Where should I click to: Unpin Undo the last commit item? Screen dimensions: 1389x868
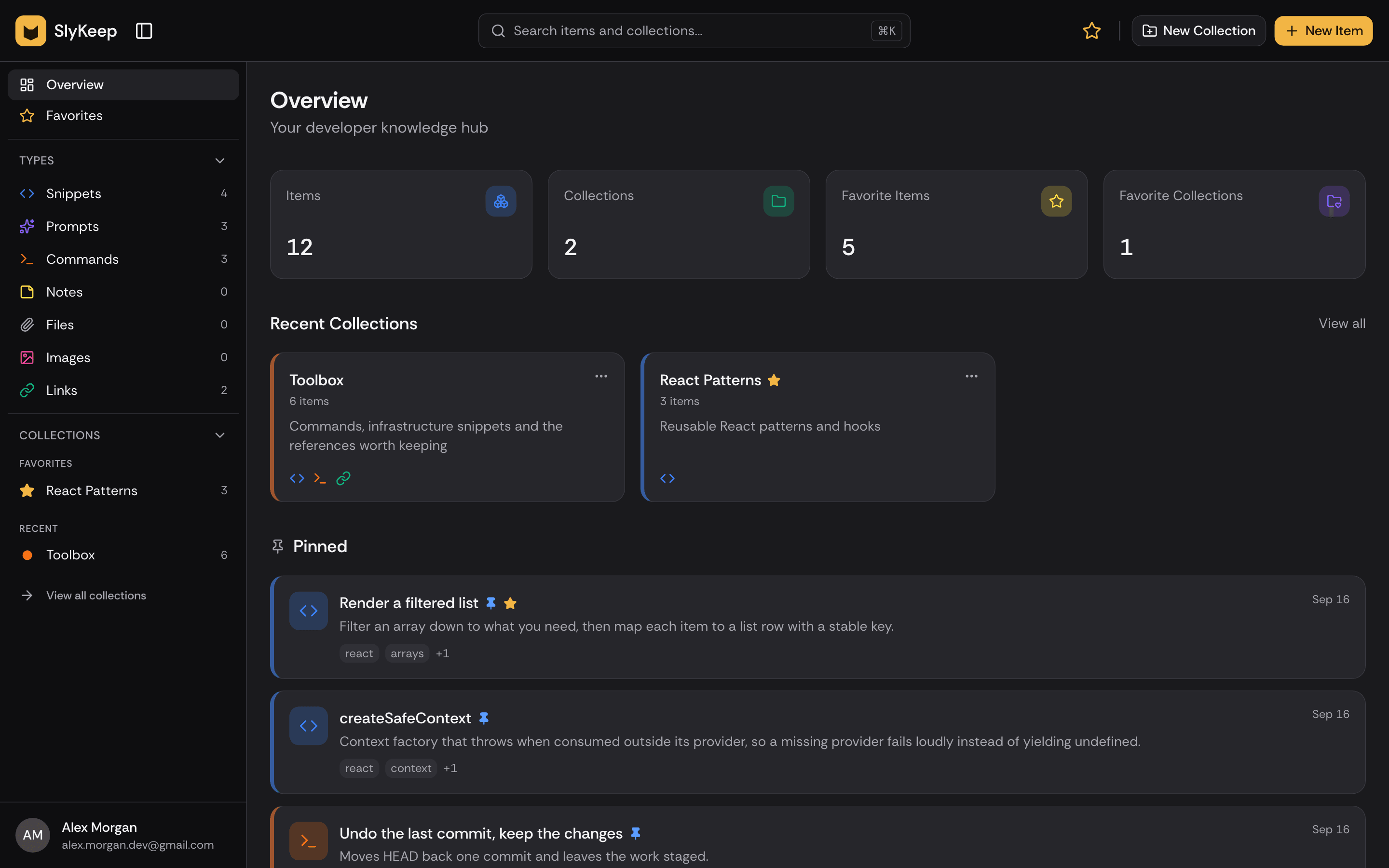click(x=635, y=833)
